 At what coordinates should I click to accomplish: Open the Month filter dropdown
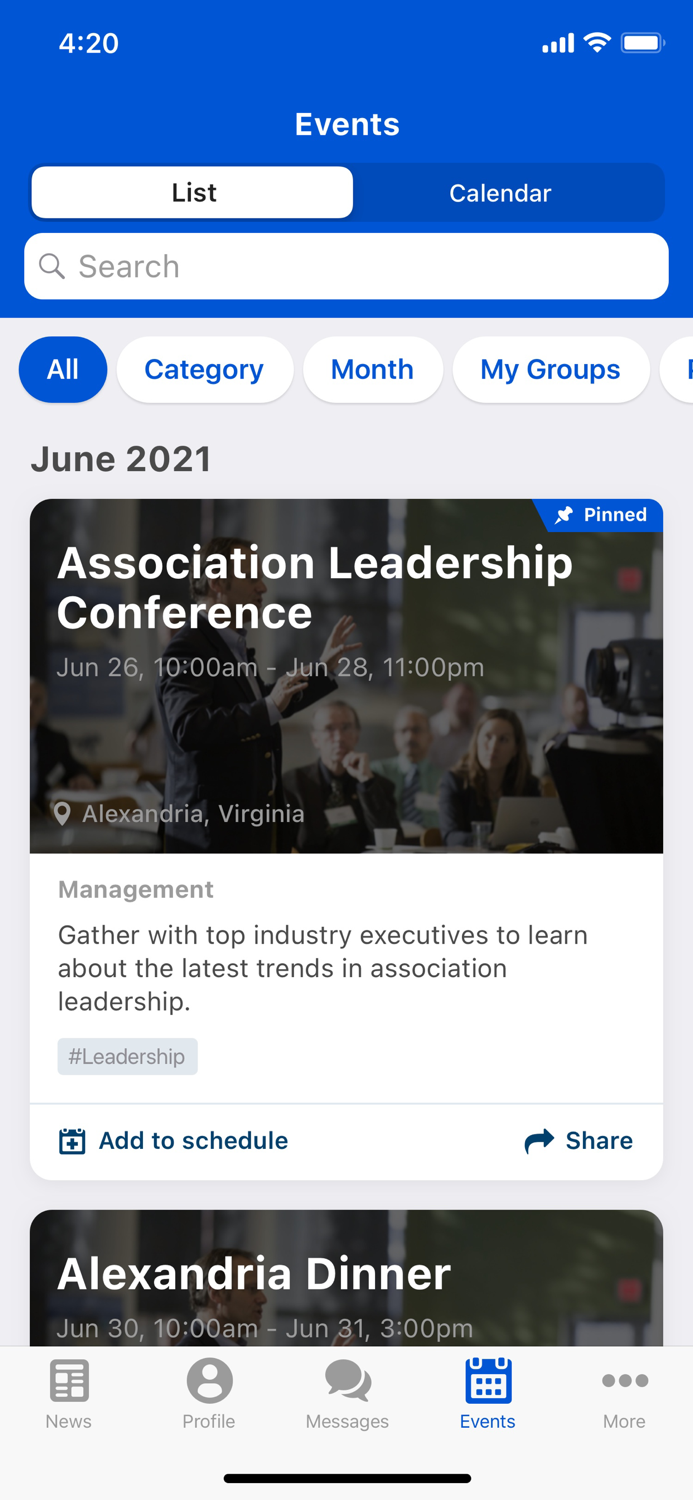pyautogui.click(x=372, y=369)
